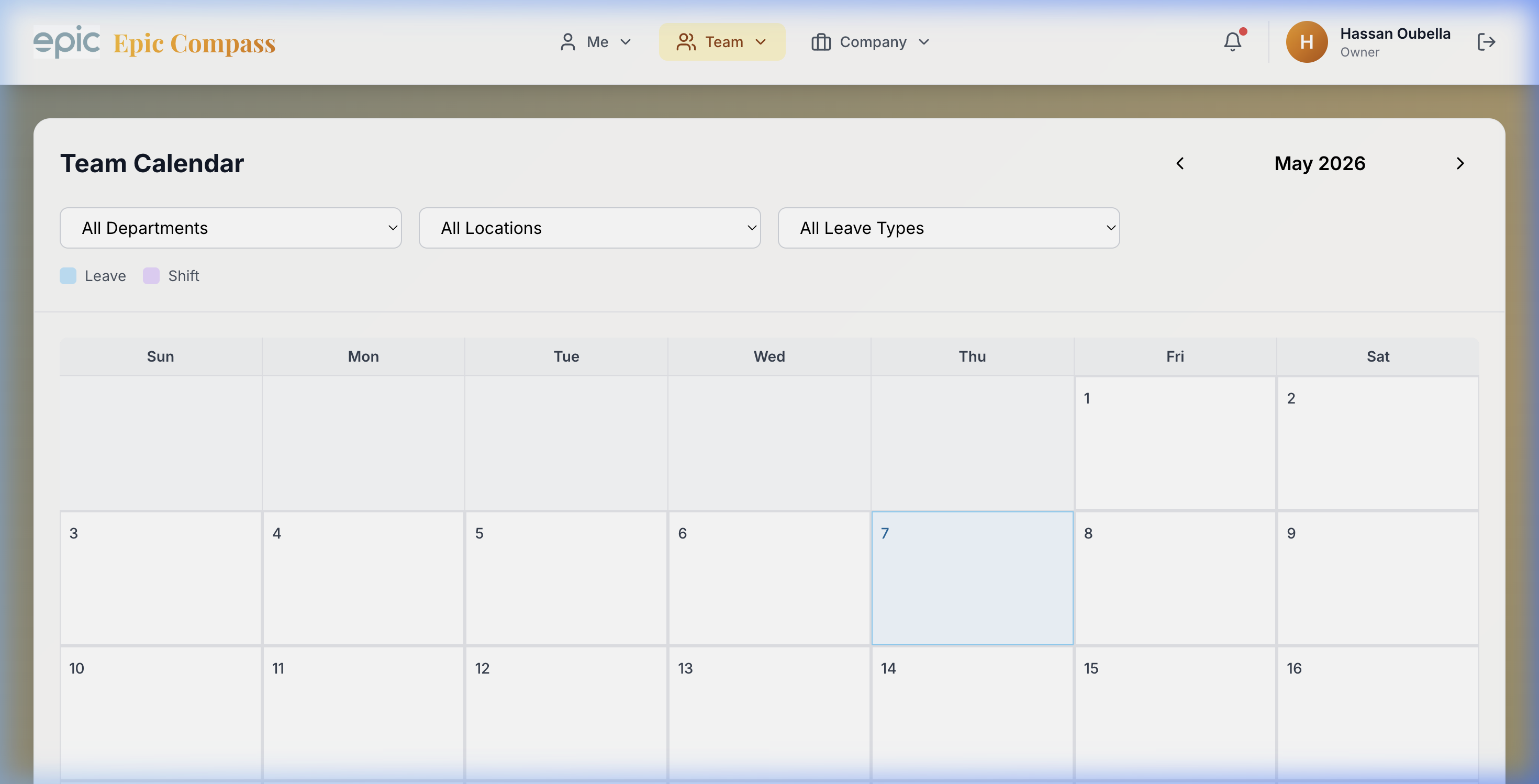Image resolution: width=1539 pixels, height=784 pixels.
Task: Select May 5 day cell
Action: coord(566,578)
